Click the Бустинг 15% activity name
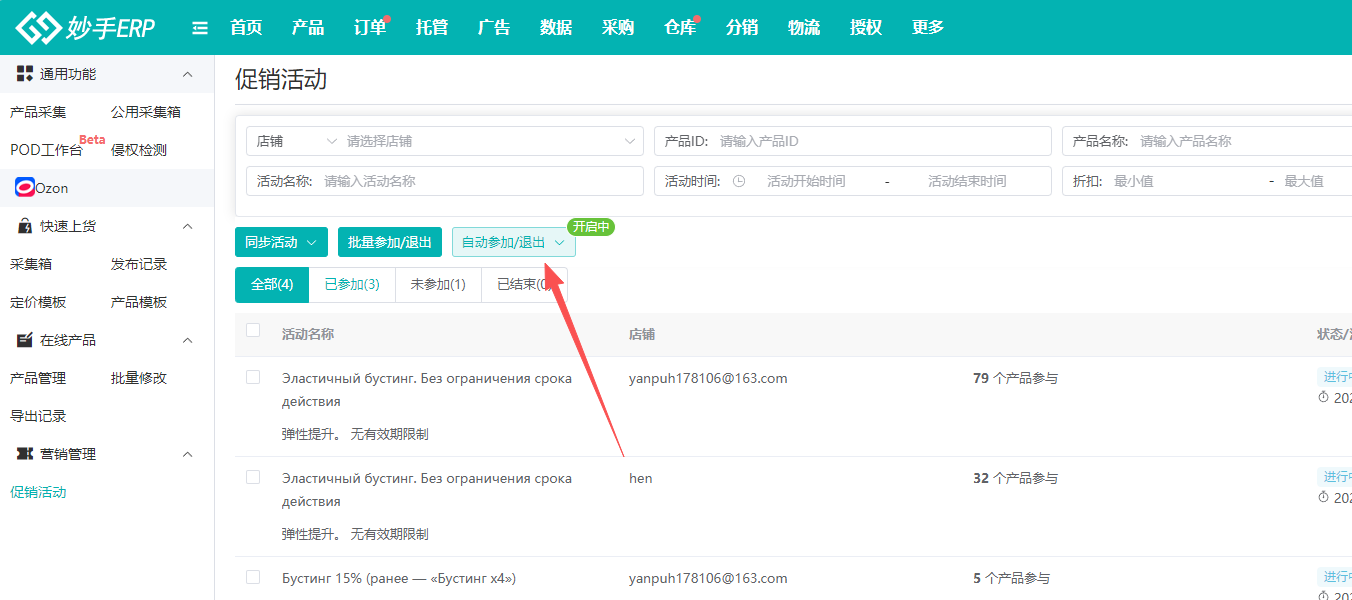The width and height of the screenshot is (1352, 600). [x=399, y=578]
